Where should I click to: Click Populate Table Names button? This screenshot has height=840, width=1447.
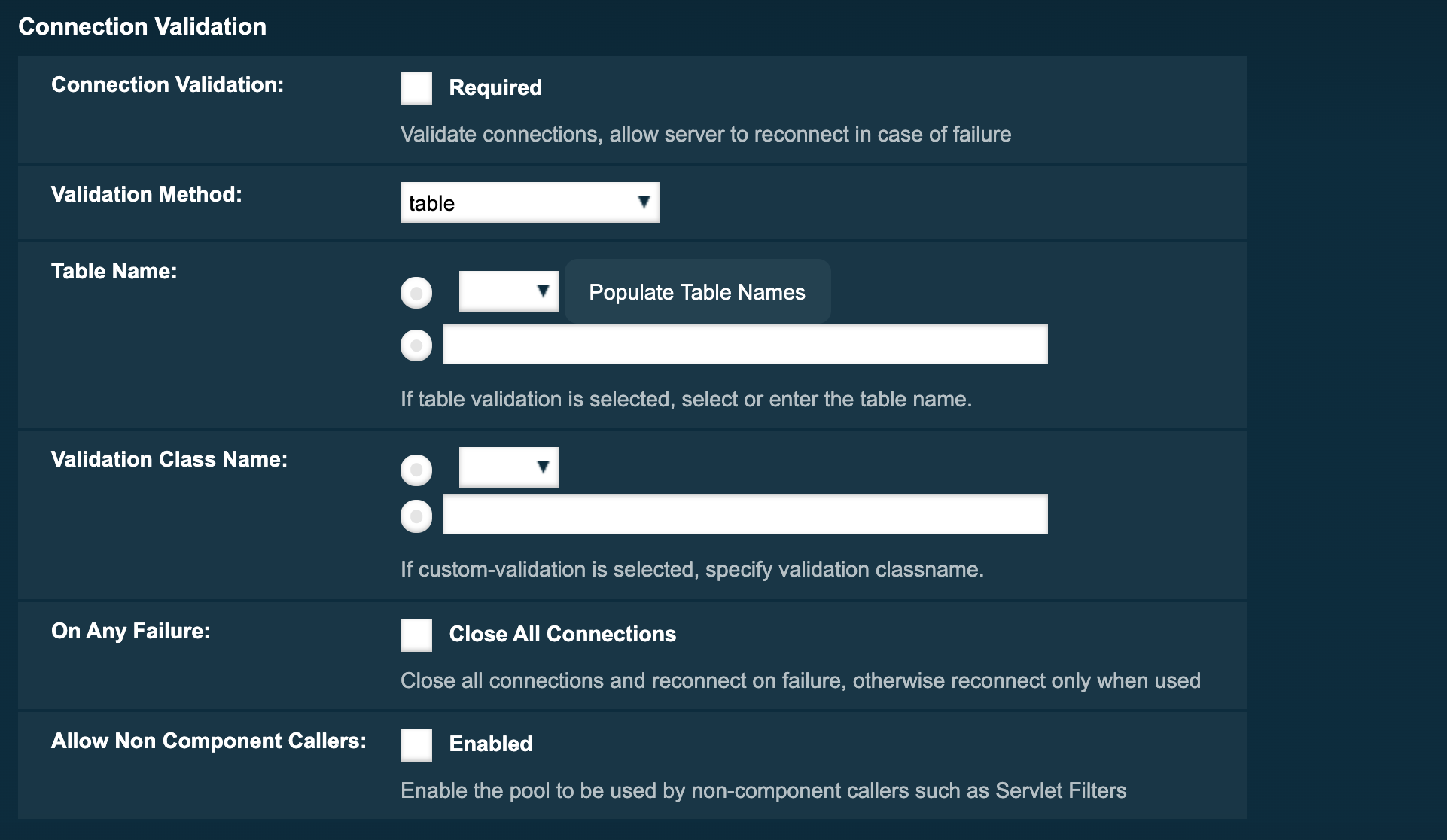pyautogui.click(x=696, y=292)
